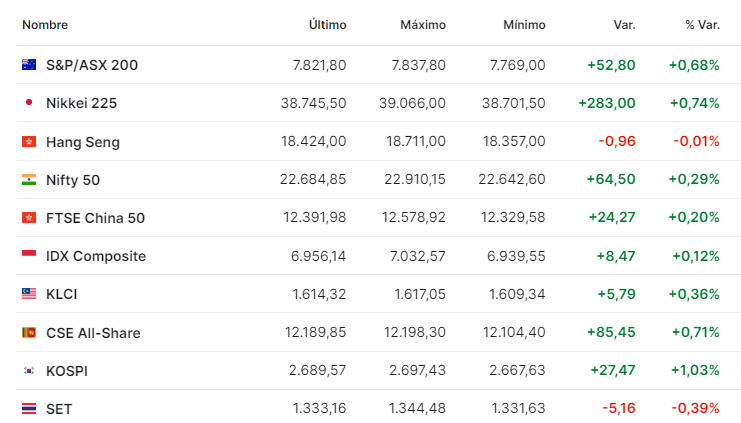Sort by the Último column header

[x=327, y=25]
